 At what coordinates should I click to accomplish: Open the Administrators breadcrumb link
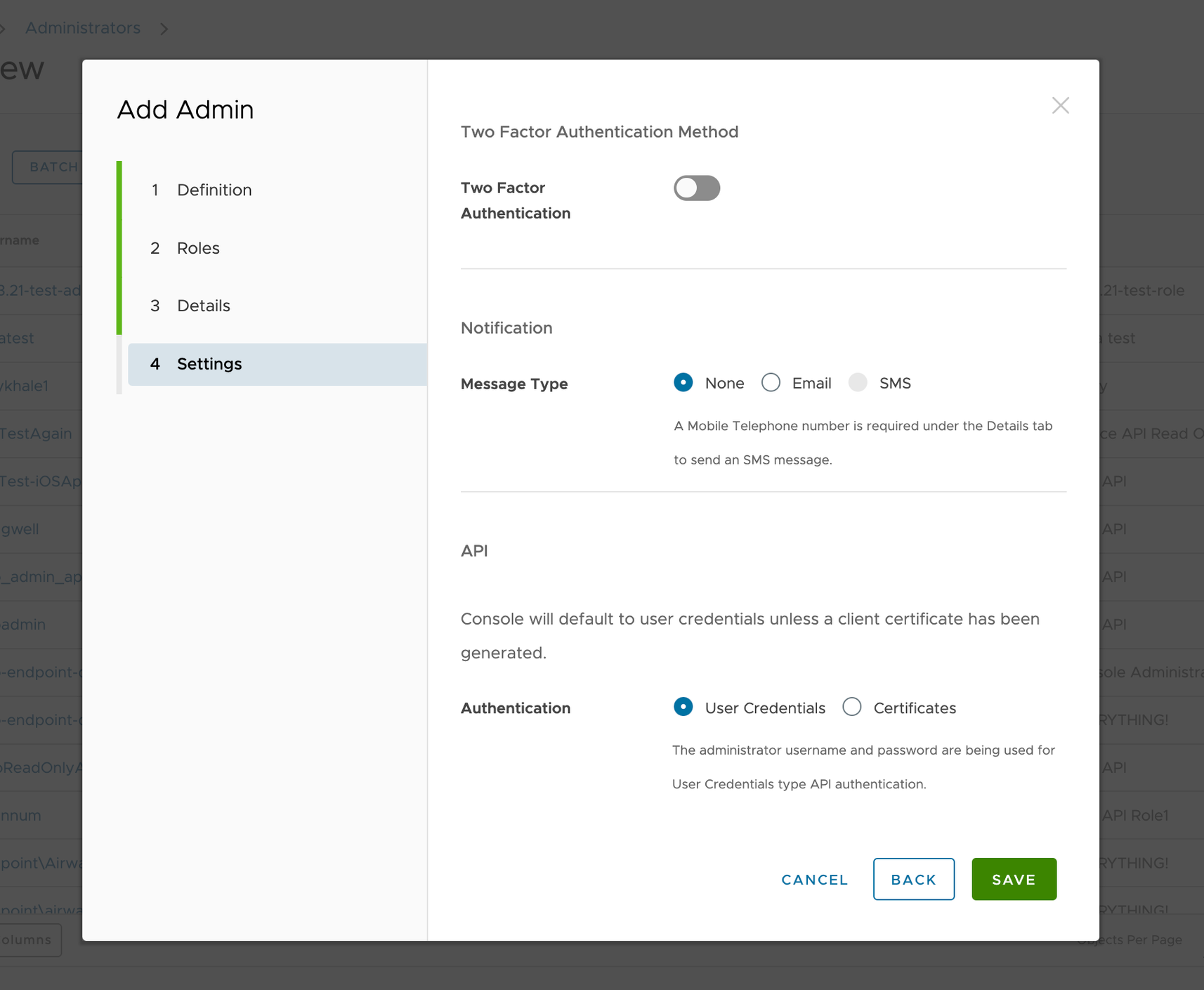82,28
